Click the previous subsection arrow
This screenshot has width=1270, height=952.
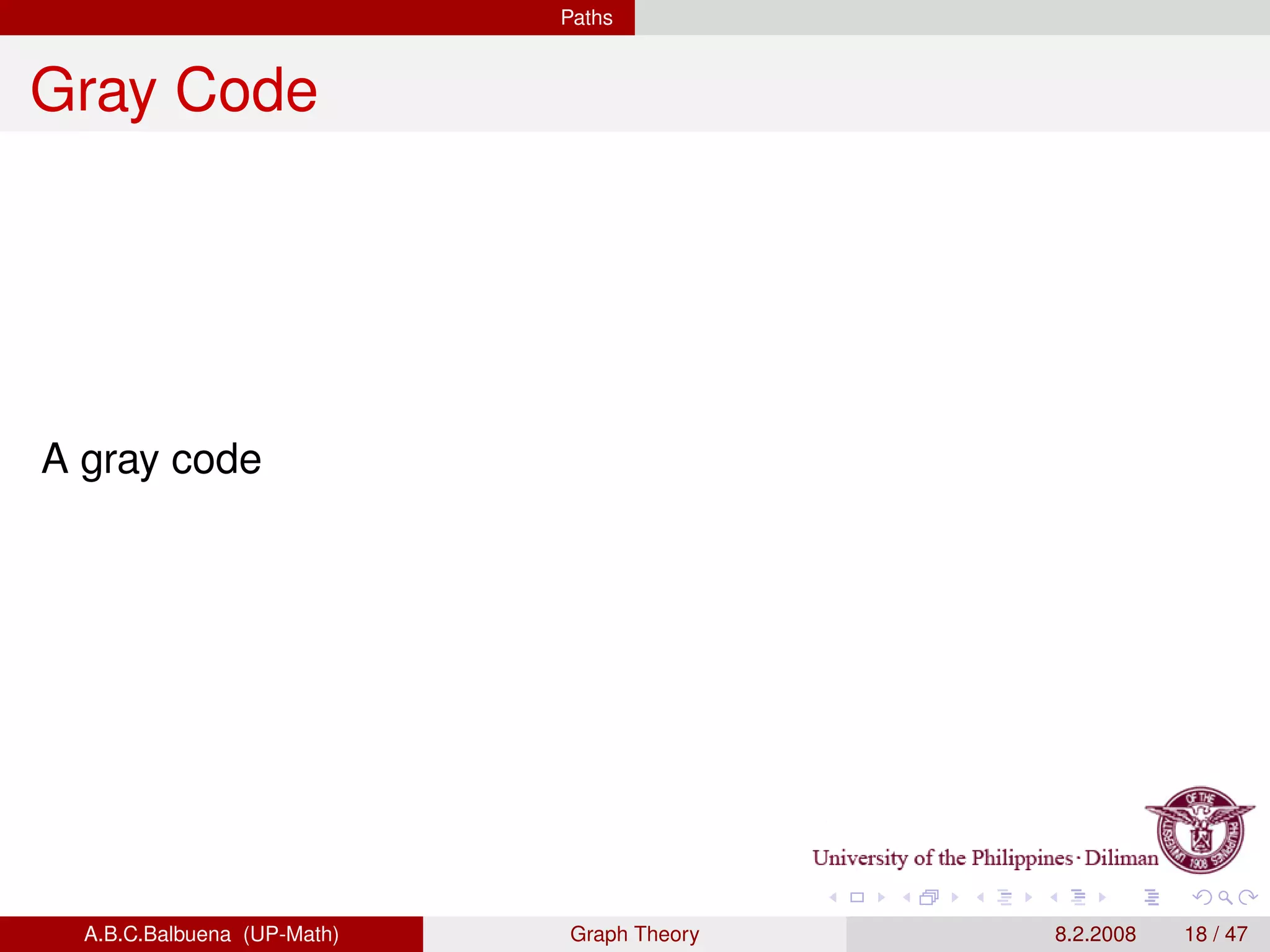pos(980,897)
